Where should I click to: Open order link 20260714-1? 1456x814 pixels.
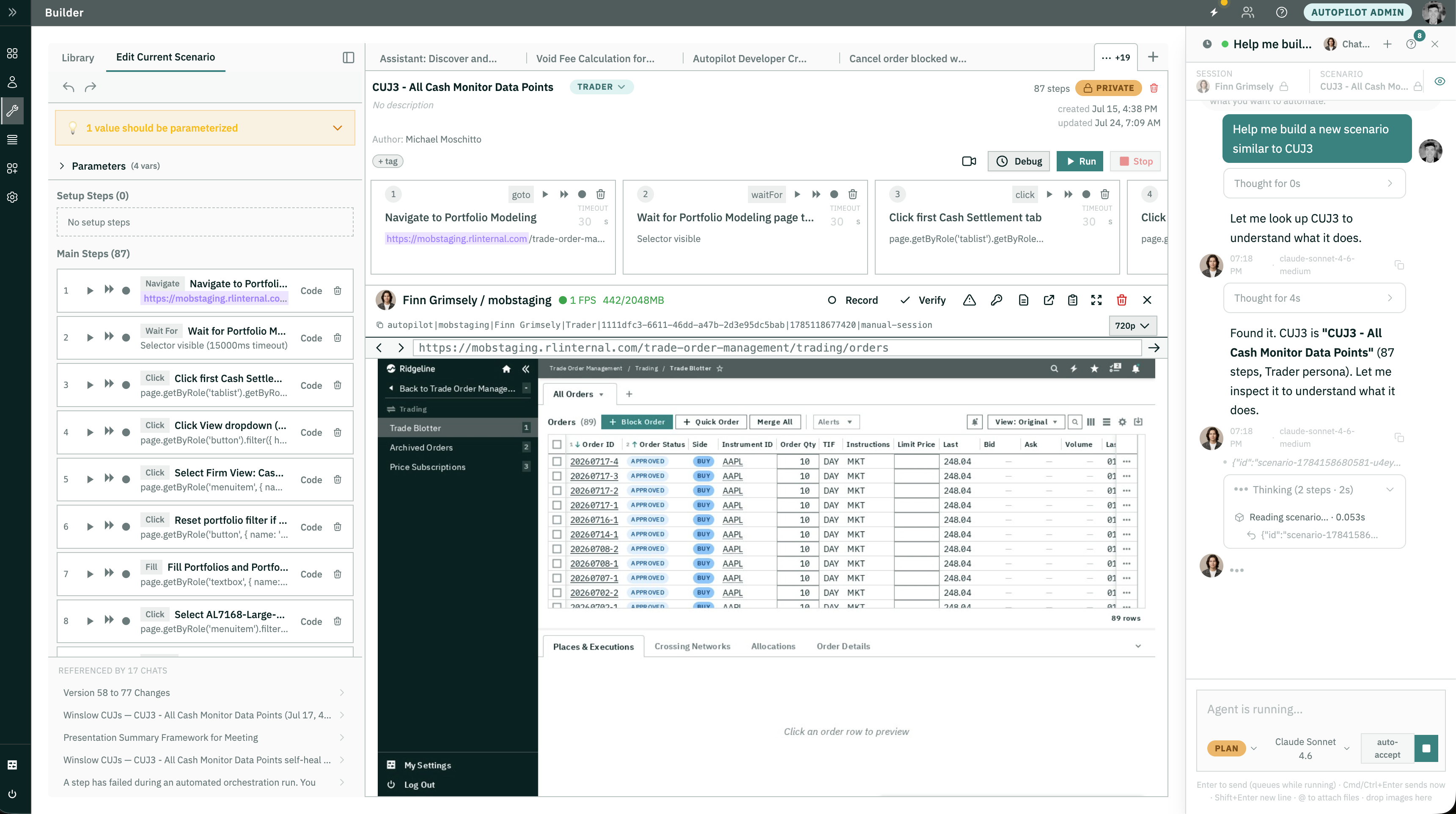coord(593,534)
